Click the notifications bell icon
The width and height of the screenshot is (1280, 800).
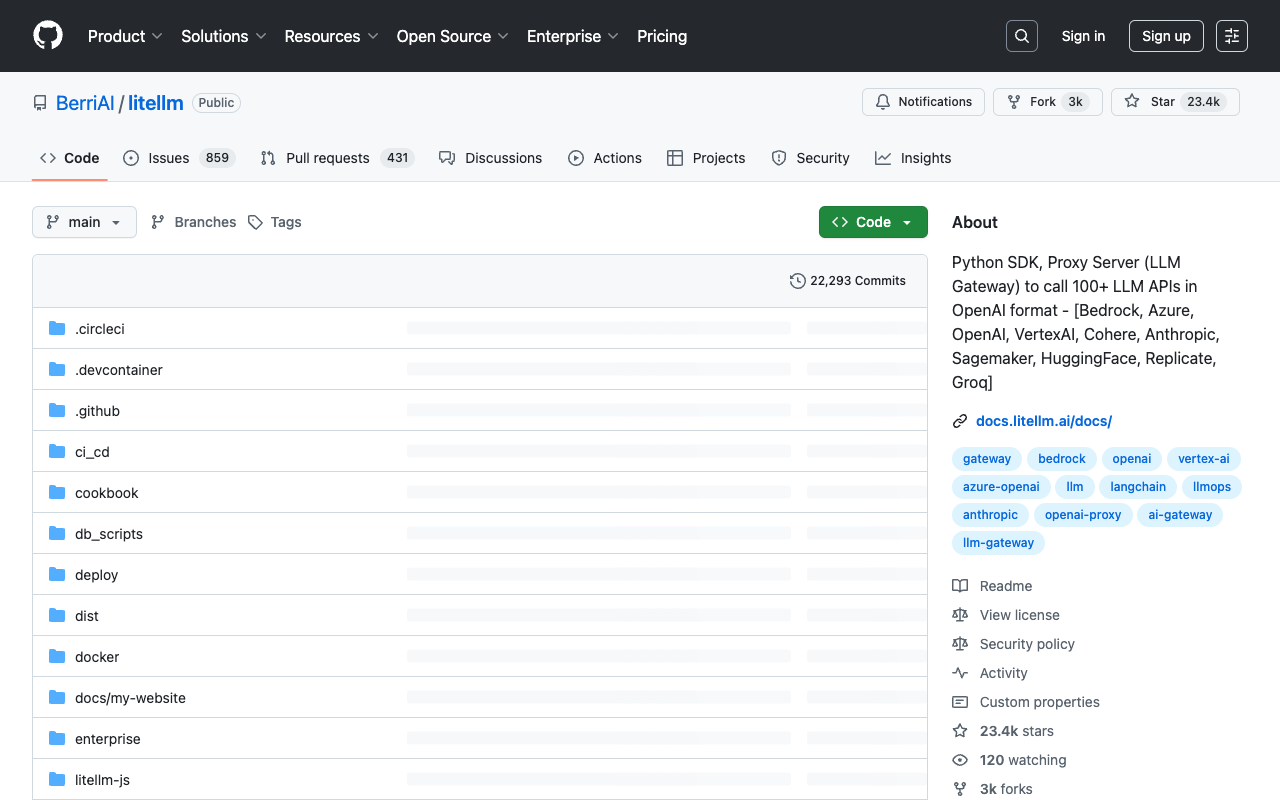883,102
